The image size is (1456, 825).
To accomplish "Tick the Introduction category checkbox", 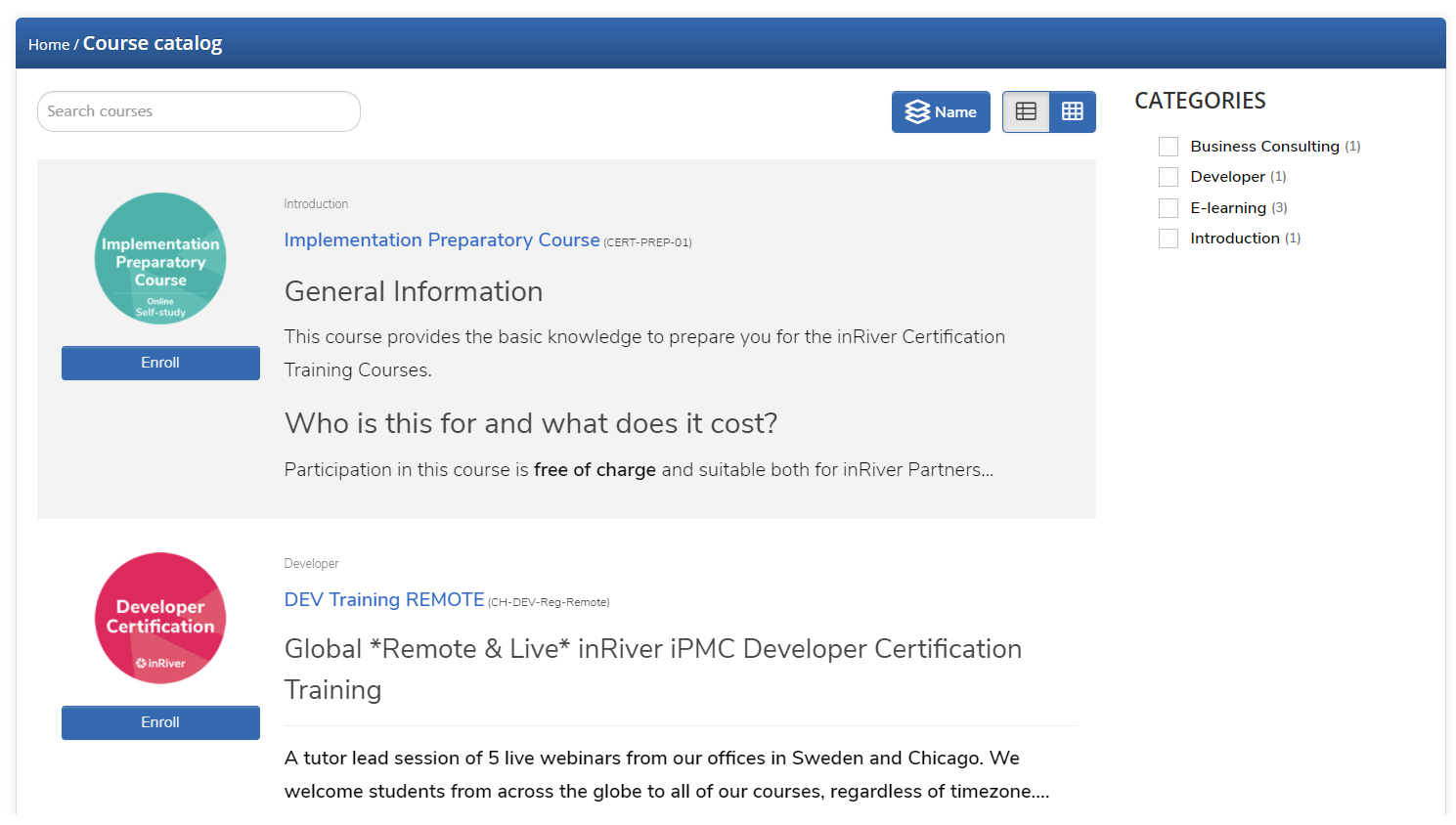I will [x=1169, y=239].
